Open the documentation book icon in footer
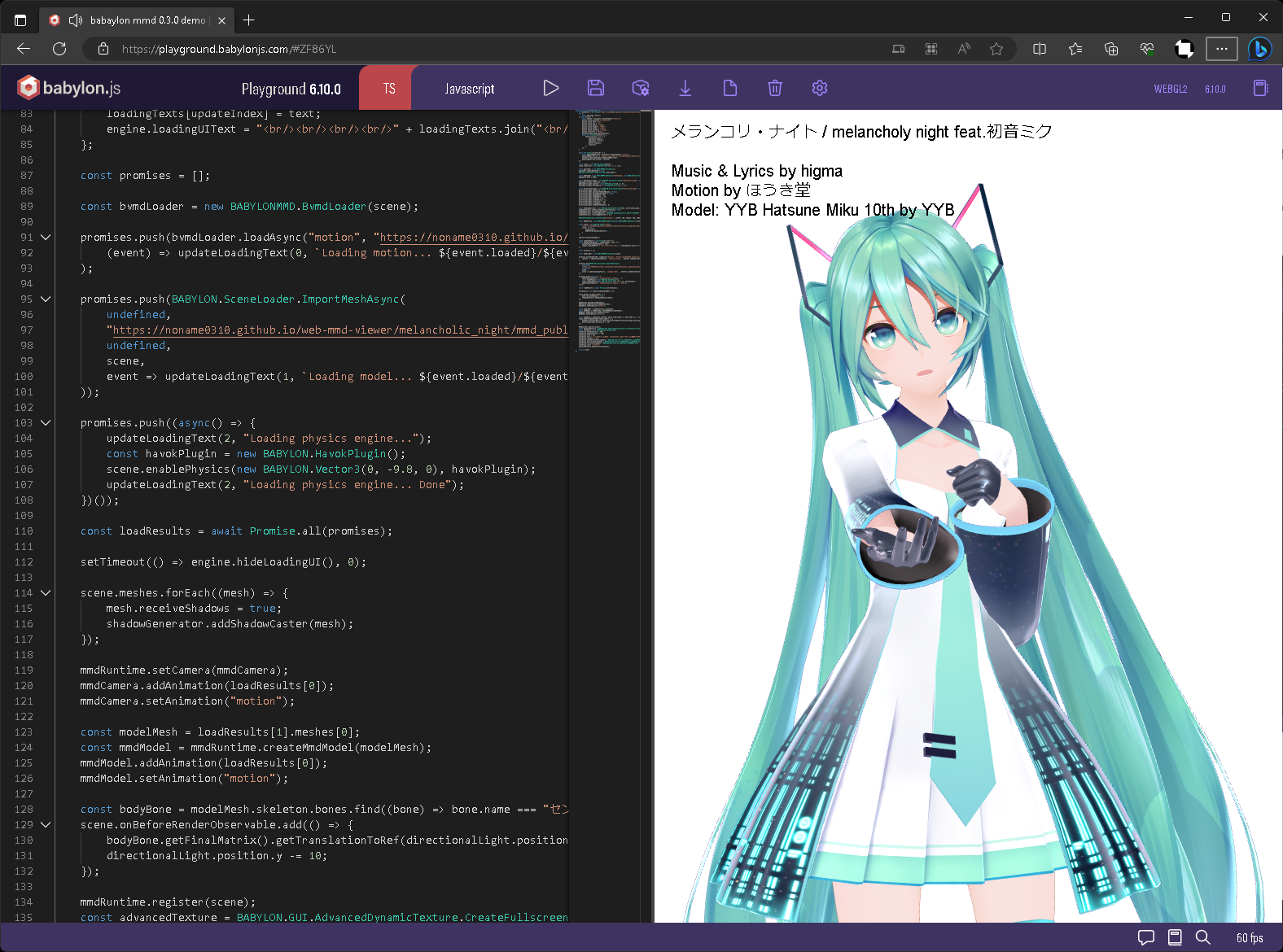This screenshot has width=1283, height=952. pyautogui.click(x=1175, y=937)
